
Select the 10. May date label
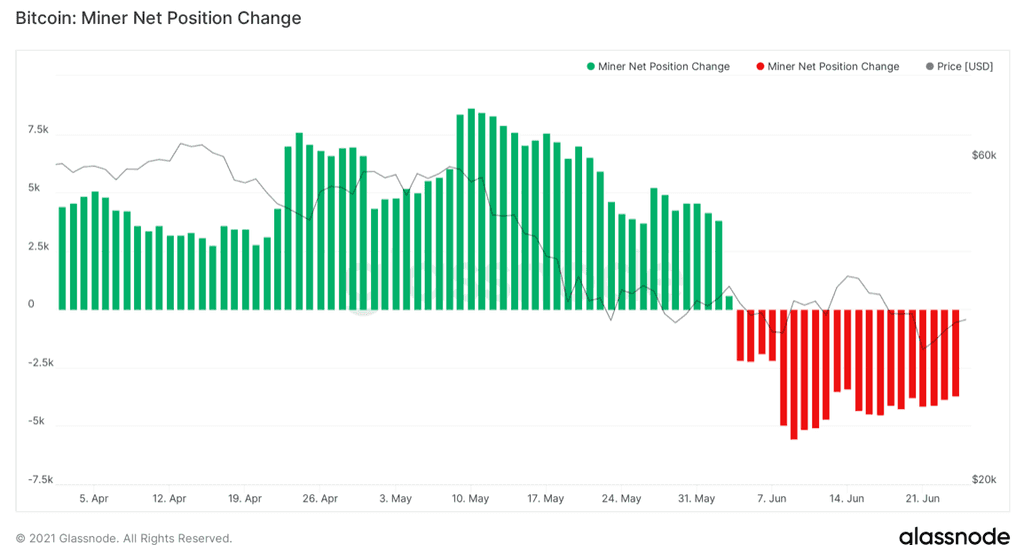tap(470, 498)
